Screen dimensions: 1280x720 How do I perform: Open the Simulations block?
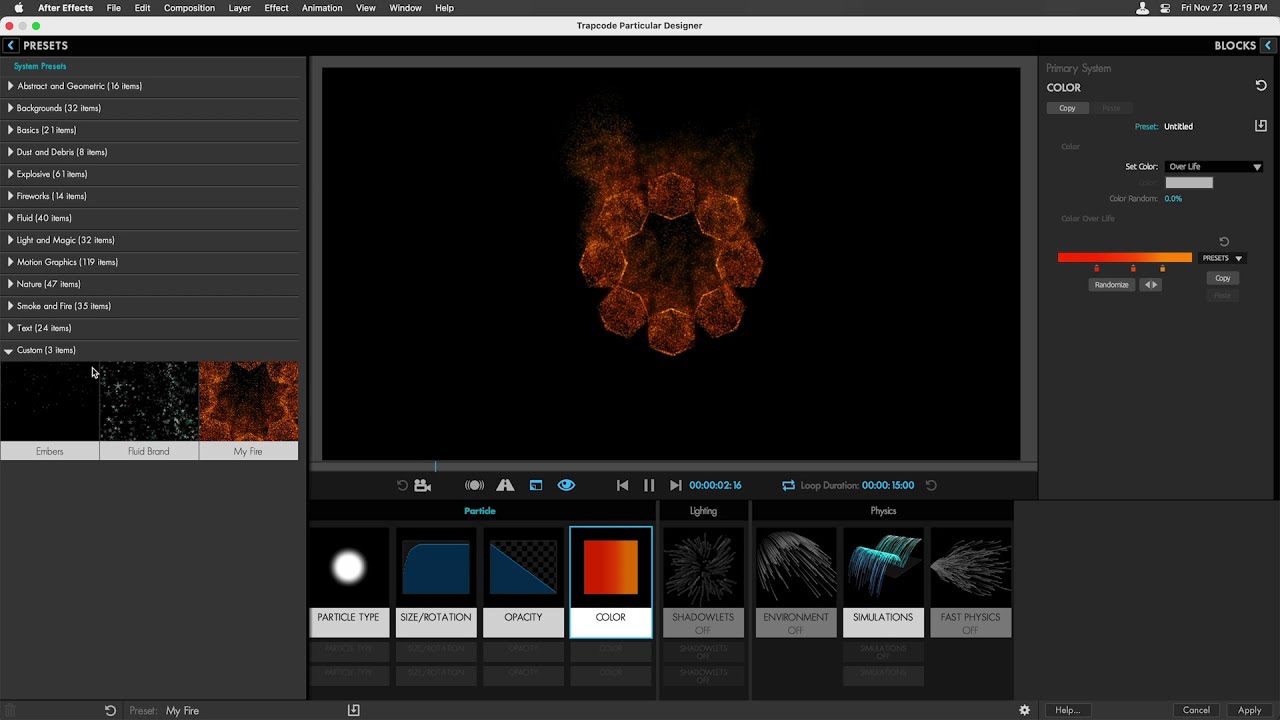coord(882,582)
